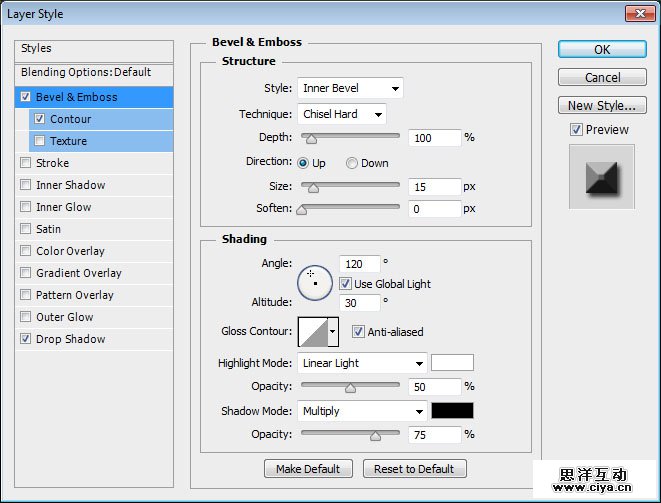This screenshot has height=503, width=661.
Task: Close the Layer Style dialog
Action: 640,13
